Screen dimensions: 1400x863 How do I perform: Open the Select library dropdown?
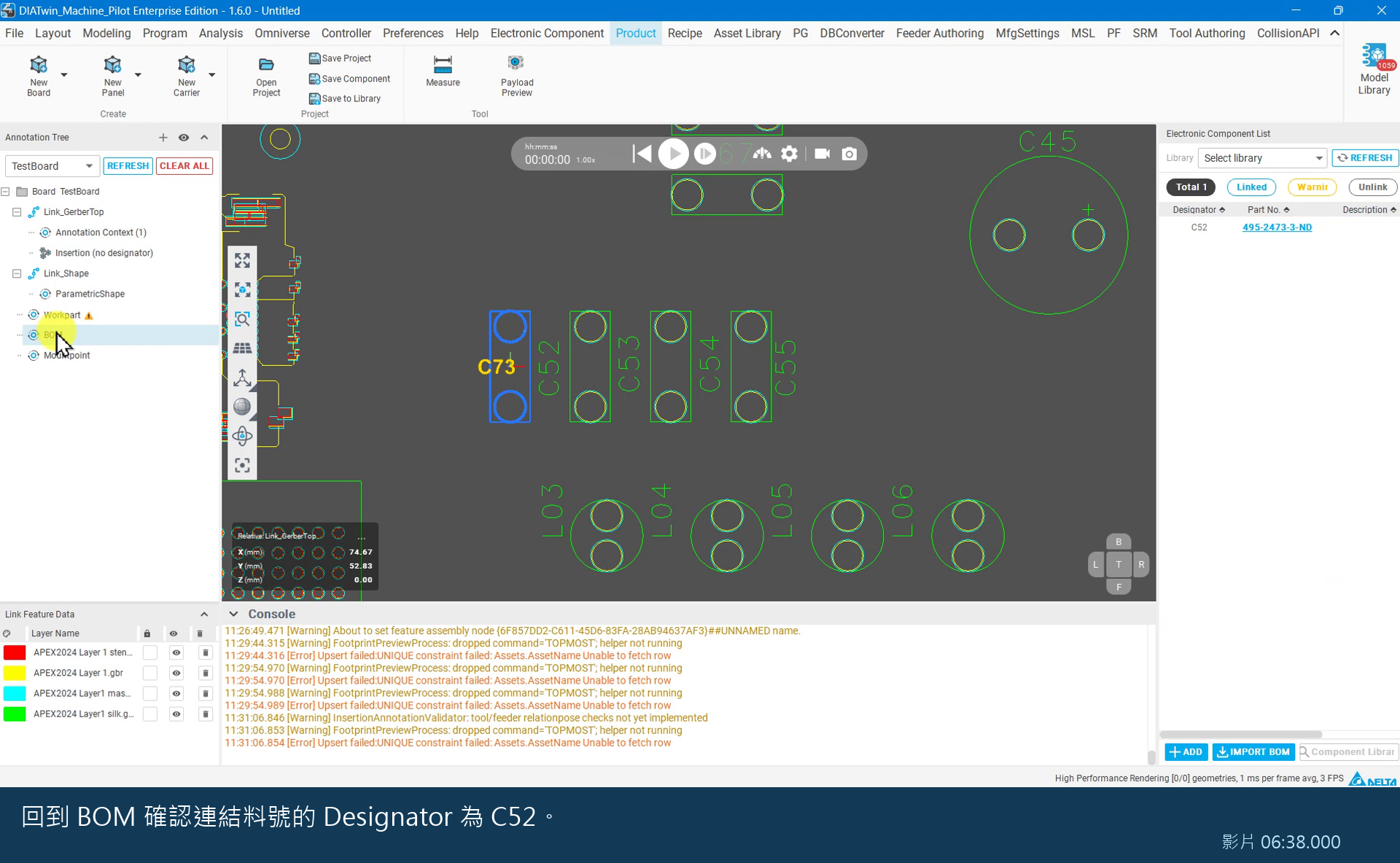point(1262,158)
